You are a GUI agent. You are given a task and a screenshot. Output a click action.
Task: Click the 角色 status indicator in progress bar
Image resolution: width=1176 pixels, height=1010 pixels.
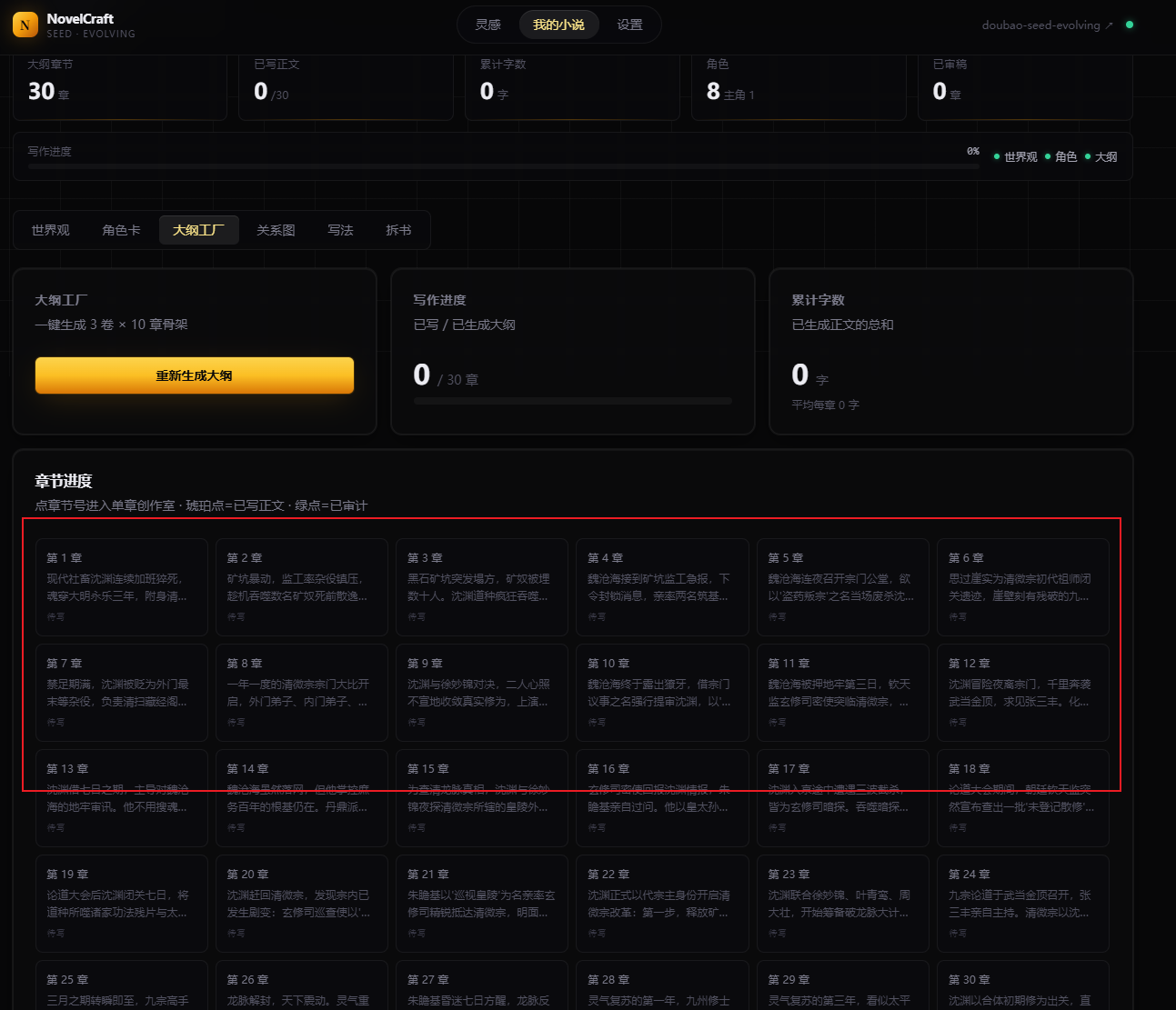tap(1061, 157)
